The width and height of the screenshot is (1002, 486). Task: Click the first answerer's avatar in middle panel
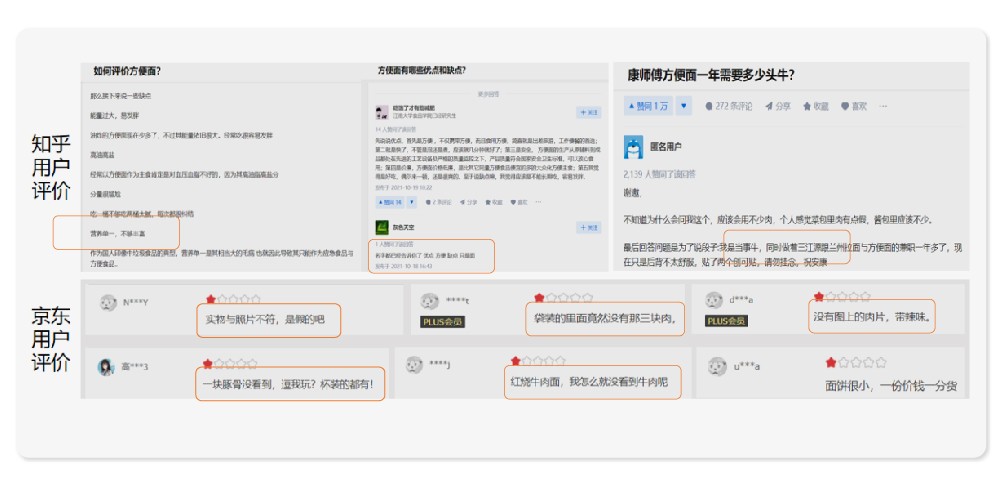tap(382, 112)
